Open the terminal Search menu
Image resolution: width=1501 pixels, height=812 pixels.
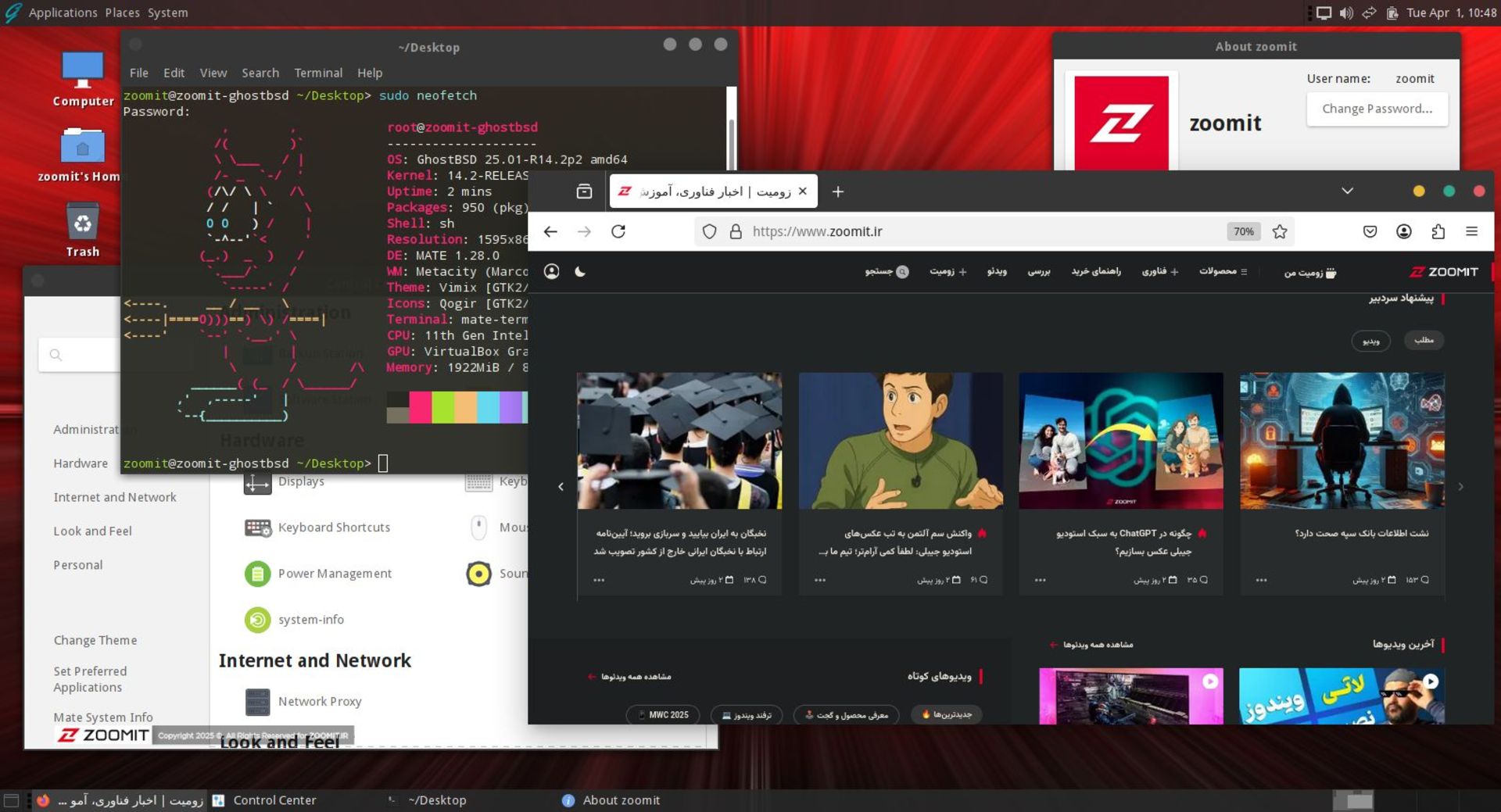(260, 73)
